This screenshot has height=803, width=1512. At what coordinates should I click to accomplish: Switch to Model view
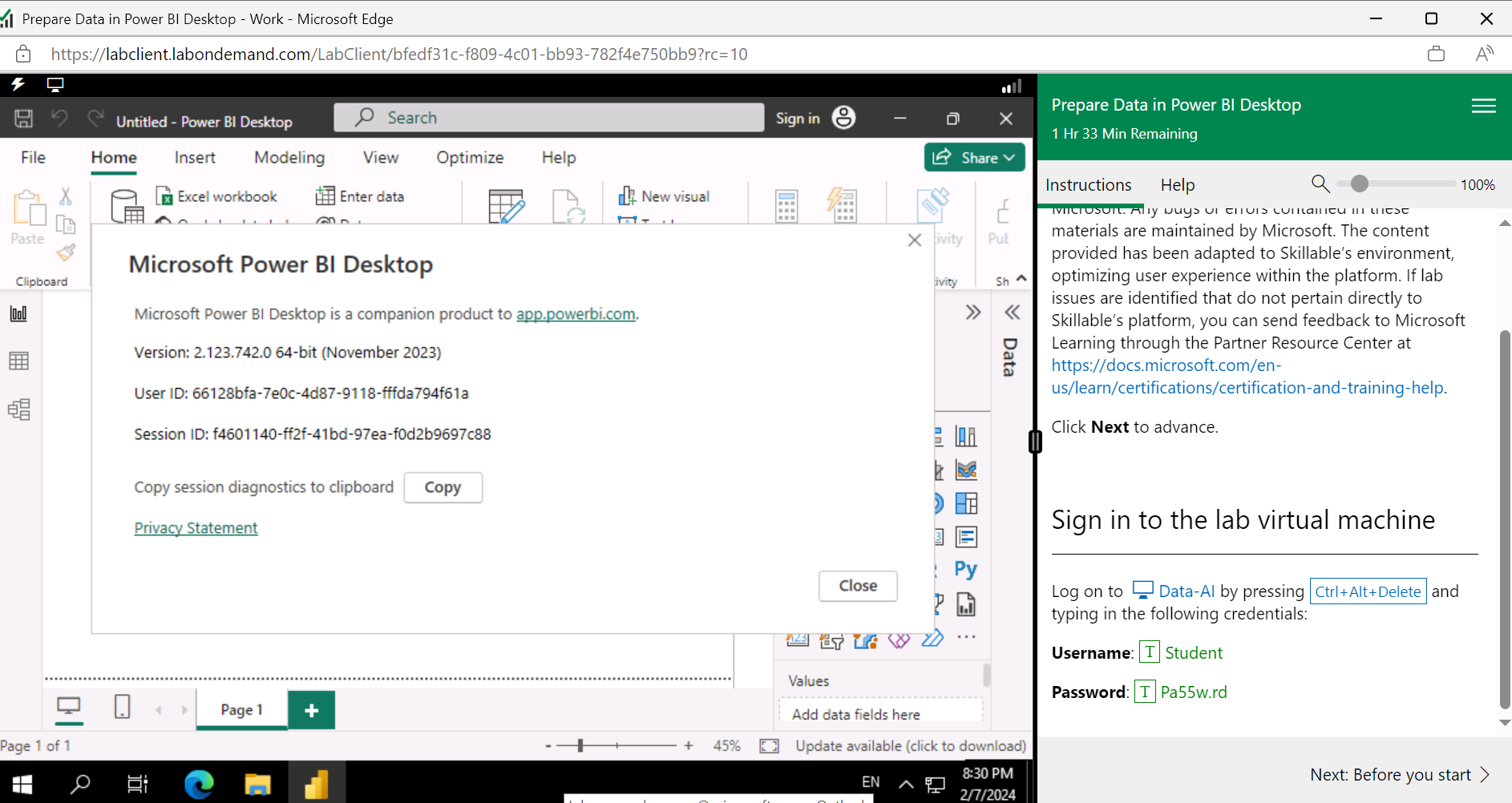click(x=18, y=410)
